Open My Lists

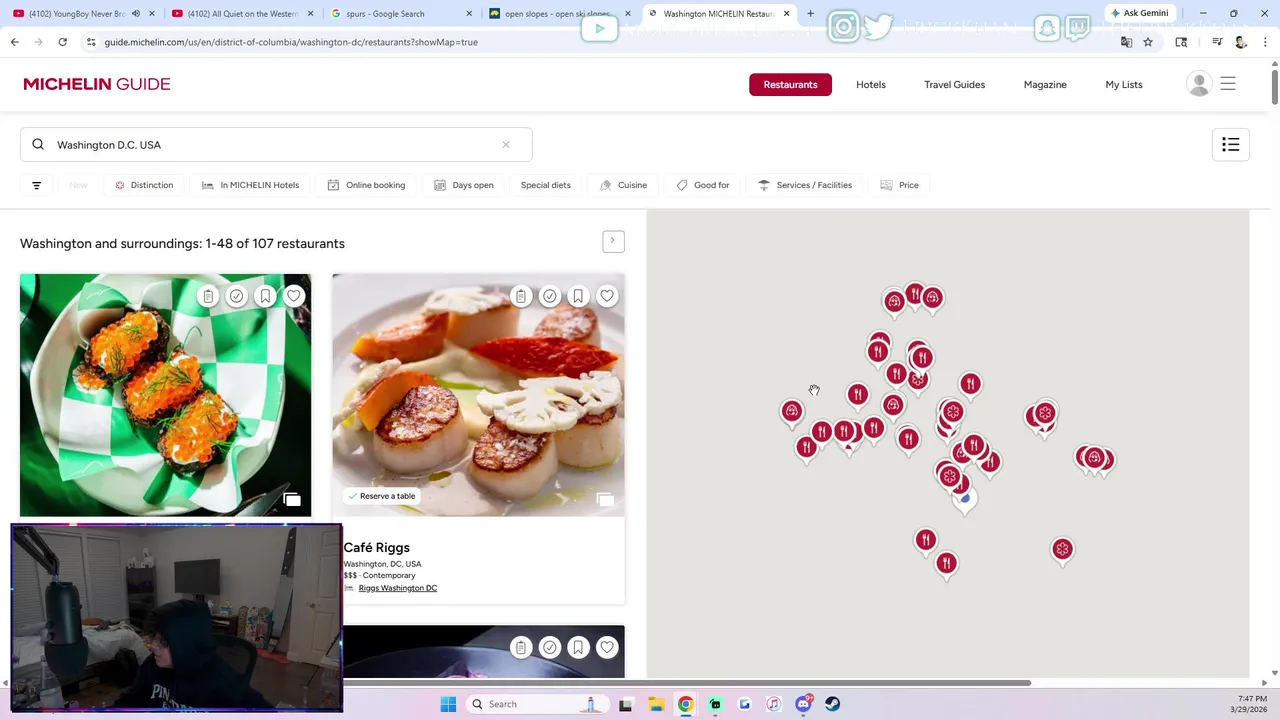(x=1124, y=84)
